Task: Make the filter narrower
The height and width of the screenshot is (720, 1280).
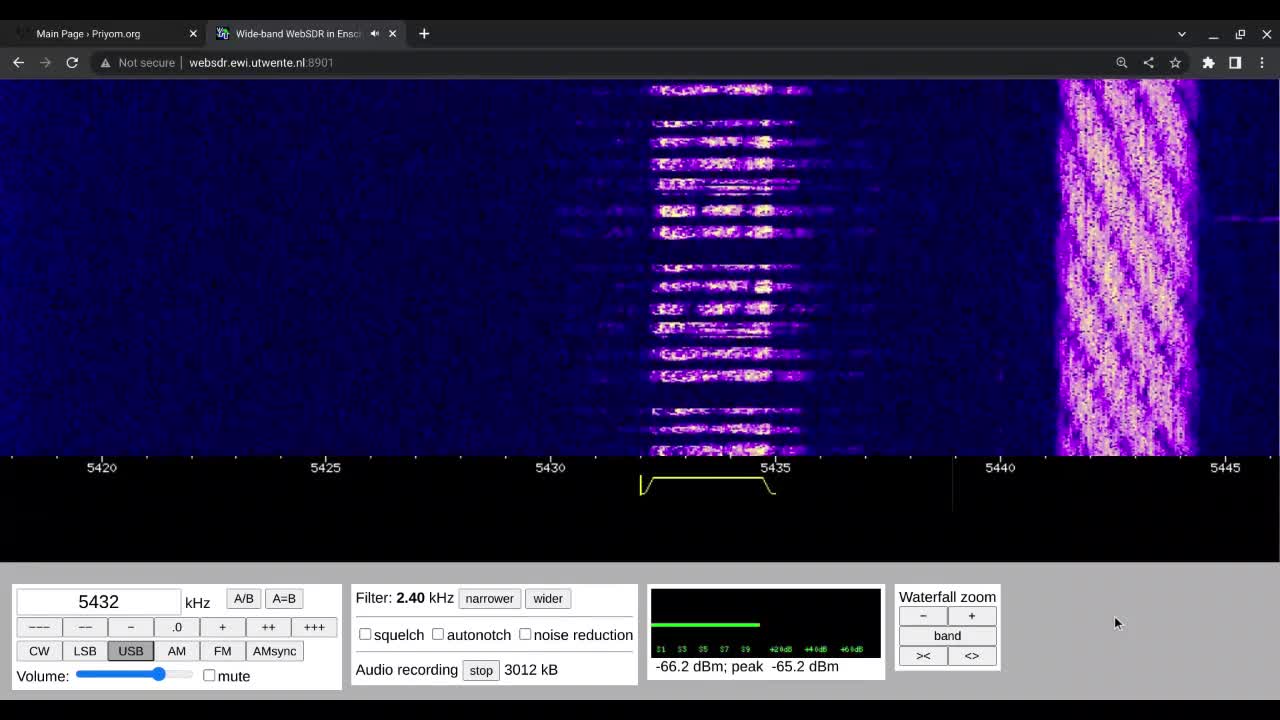Action: pyautogui.click(x=489, y=598)
